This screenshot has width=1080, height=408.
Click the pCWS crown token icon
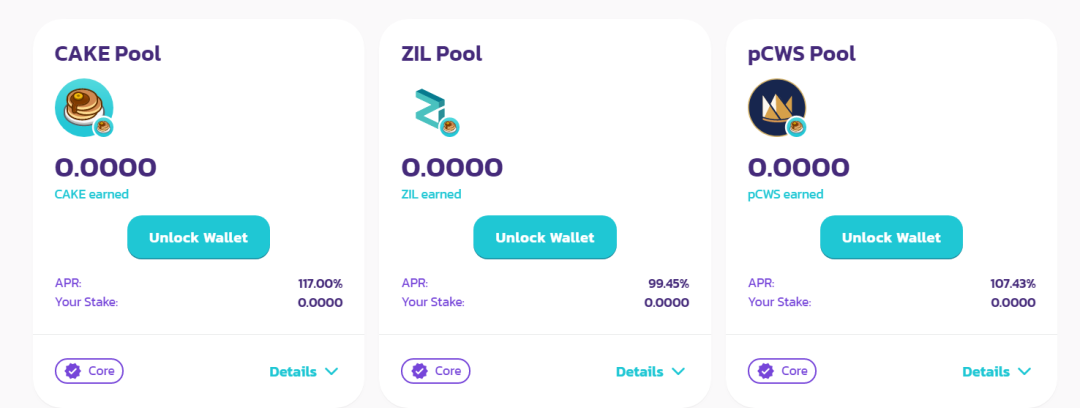click(775, 107)
